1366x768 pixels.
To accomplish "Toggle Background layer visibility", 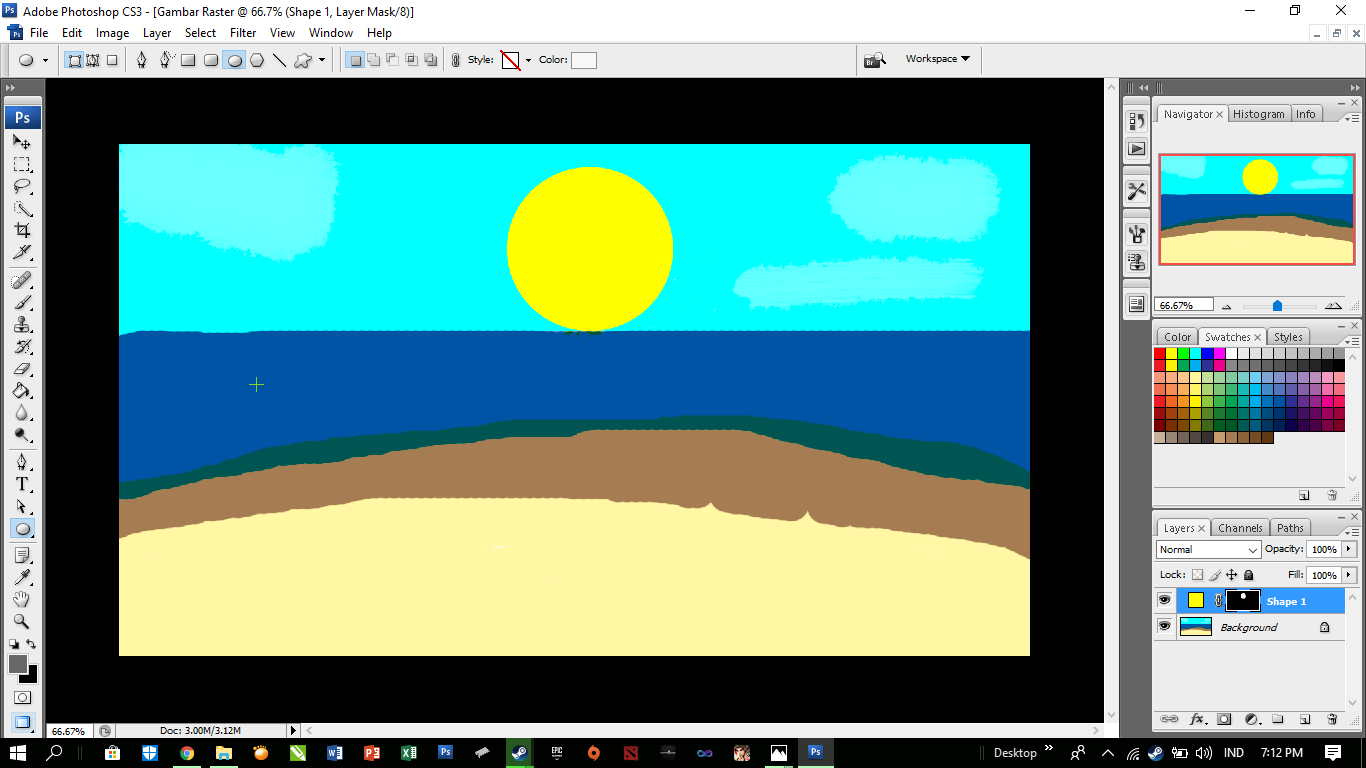I will [1165, 627].
